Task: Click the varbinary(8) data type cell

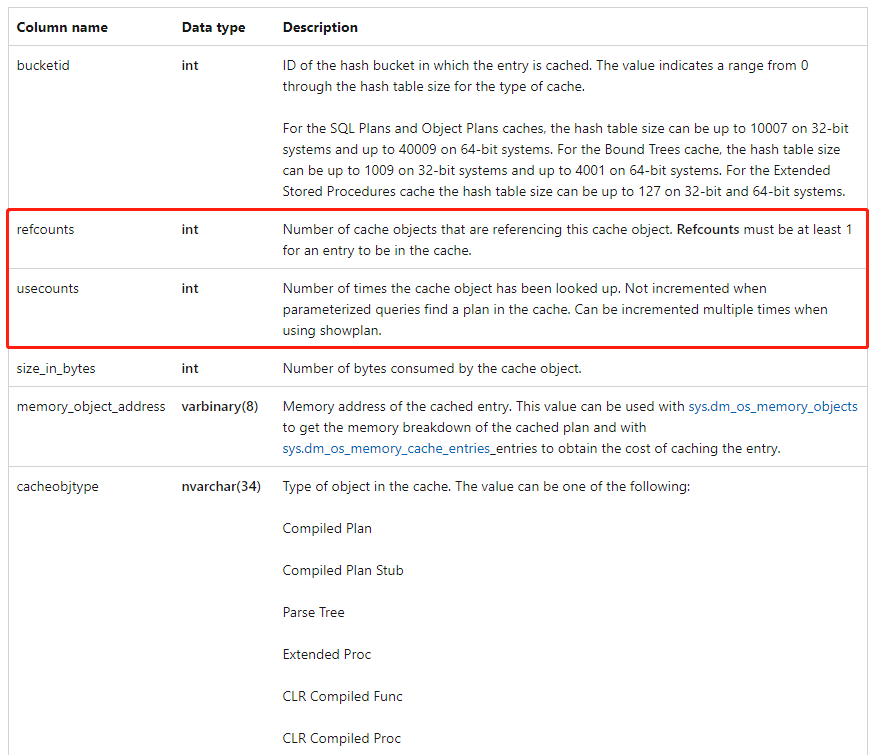Action: (x=219, y=406)
